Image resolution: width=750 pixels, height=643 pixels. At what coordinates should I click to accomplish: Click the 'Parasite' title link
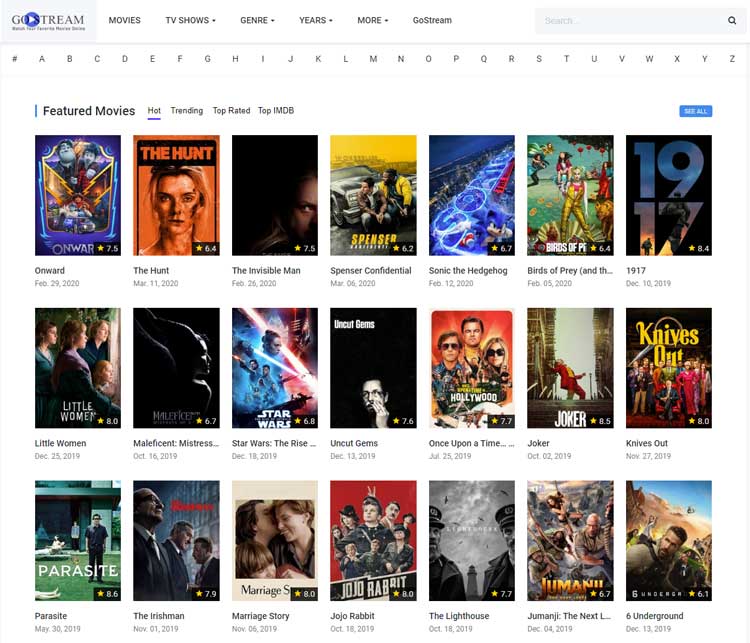51,616
